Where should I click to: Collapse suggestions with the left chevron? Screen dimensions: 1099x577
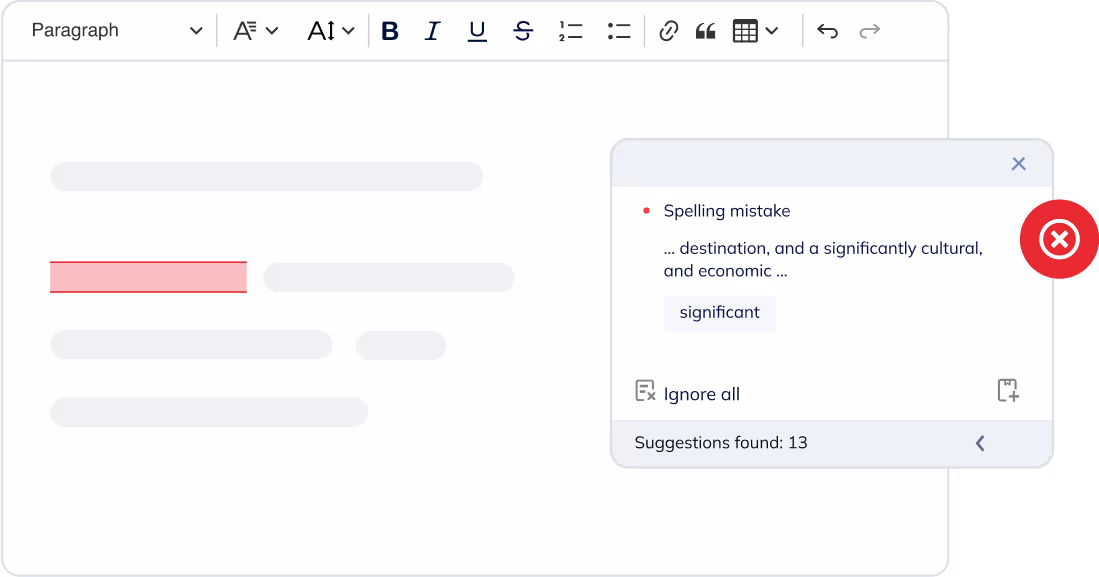click(980, 443)
